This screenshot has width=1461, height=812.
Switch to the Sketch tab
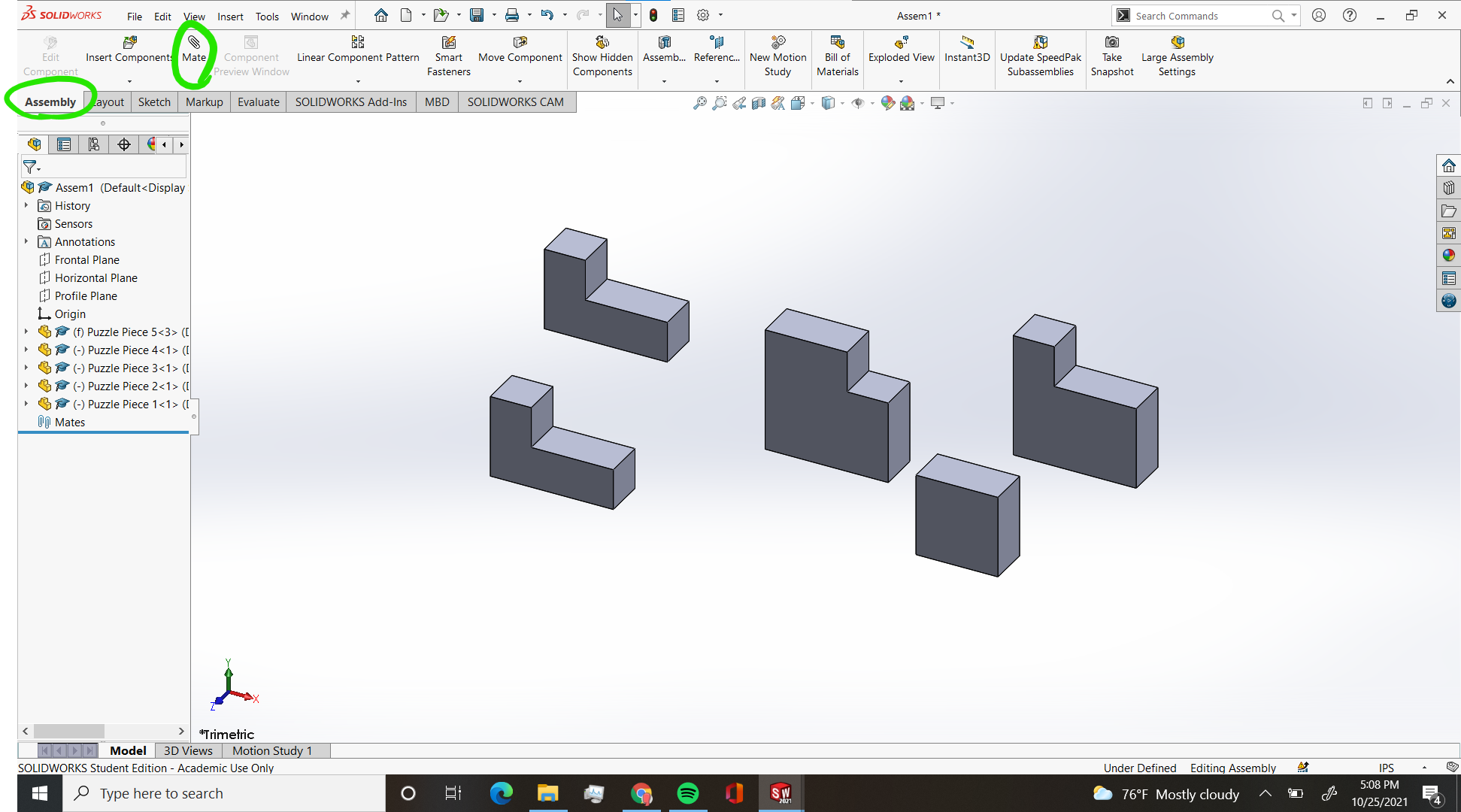point(153,101)
